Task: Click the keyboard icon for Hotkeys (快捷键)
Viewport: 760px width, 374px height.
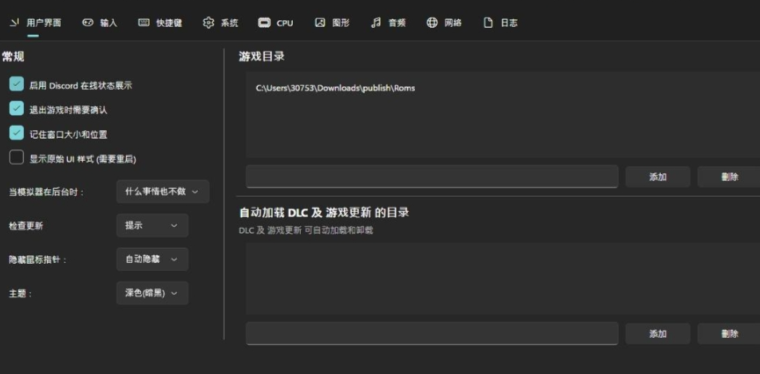Action: (144, 22)
